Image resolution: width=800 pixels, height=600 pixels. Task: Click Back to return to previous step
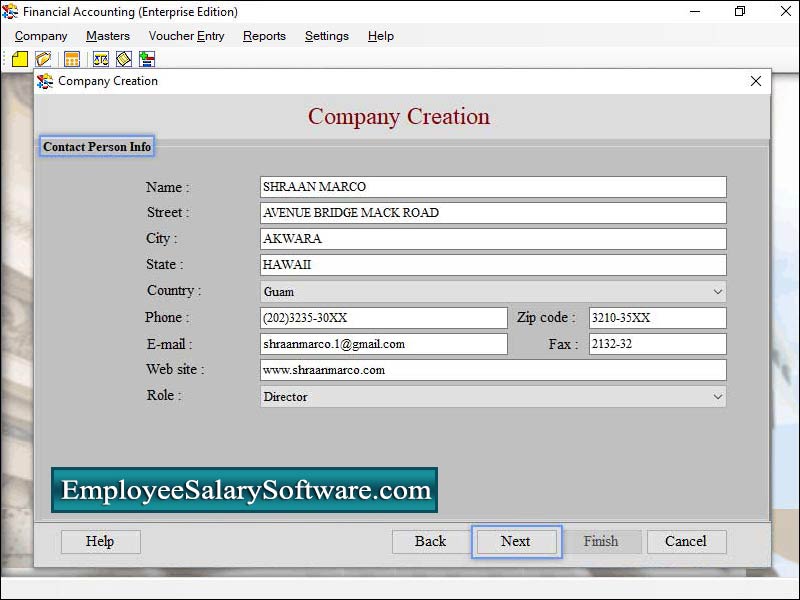430,541
